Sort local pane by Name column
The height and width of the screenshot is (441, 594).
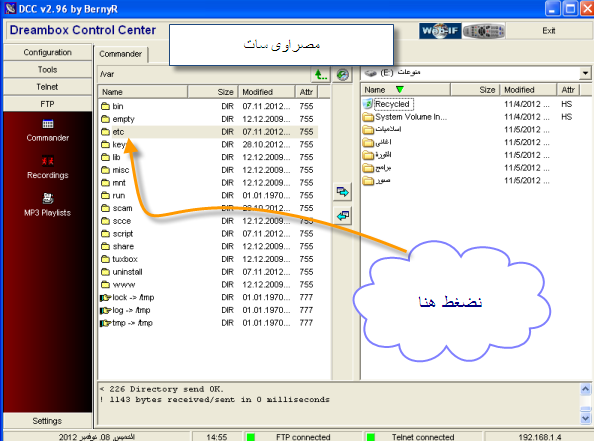click(x=406, y=90)
